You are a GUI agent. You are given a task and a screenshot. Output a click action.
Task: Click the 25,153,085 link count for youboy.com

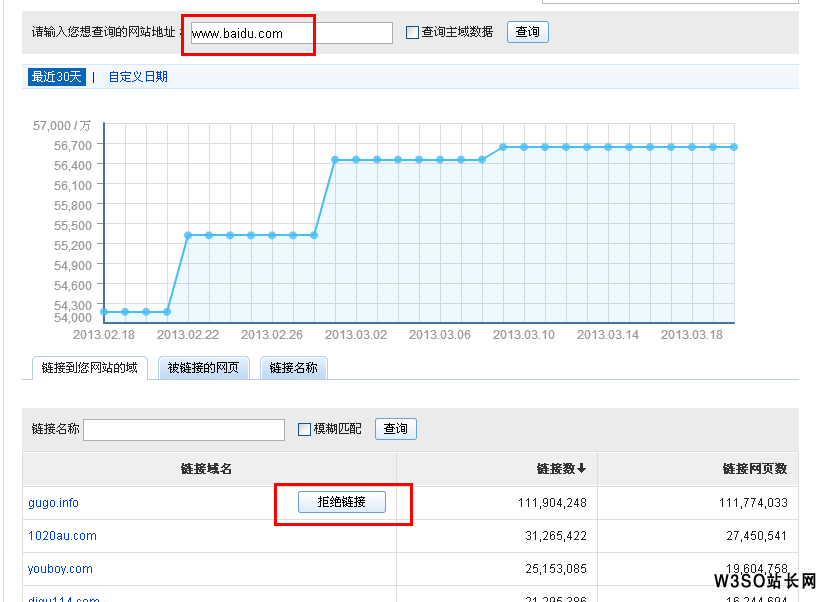[556, 569]
